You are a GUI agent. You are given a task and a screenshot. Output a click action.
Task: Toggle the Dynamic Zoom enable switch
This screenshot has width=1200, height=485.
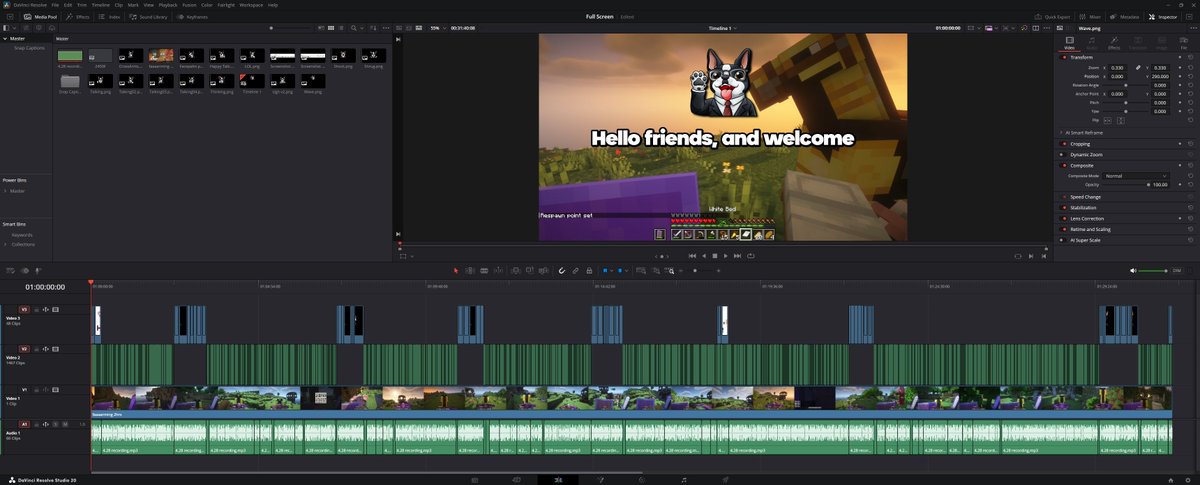point(1064,155)
